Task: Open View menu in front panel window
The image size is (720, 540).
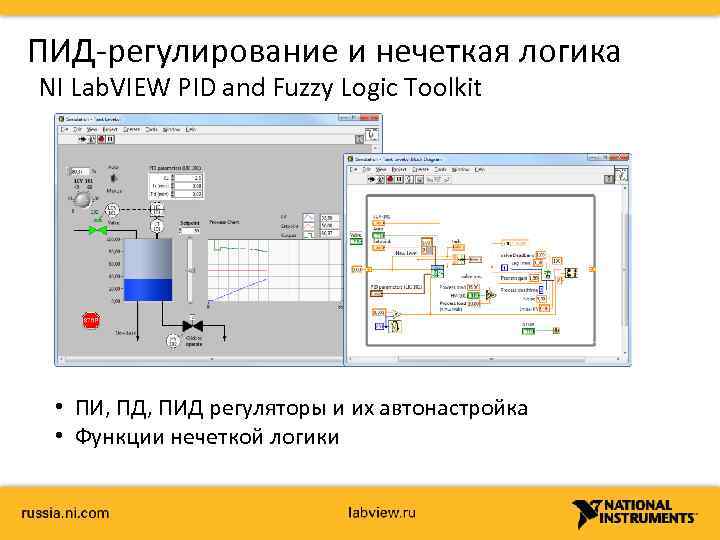Action: 91,129
